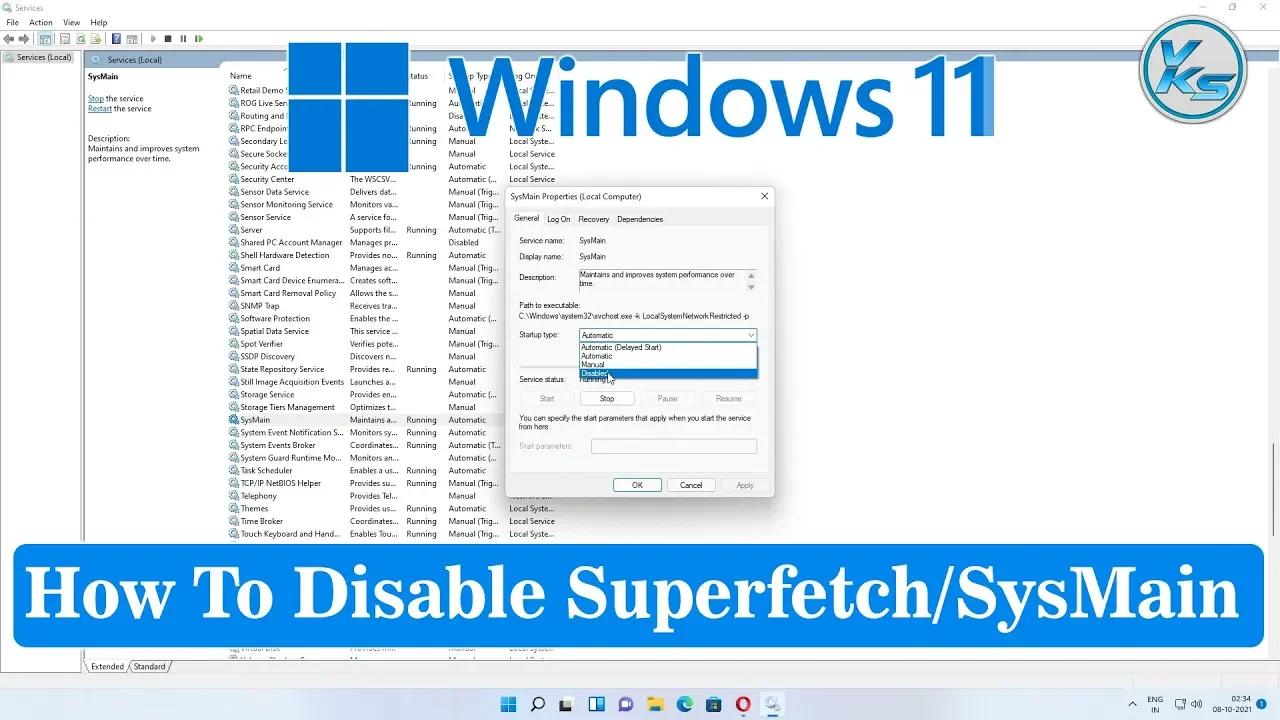1280x720 pixels.
Task: Open the Action menu
Action: [x=40, y=22]
